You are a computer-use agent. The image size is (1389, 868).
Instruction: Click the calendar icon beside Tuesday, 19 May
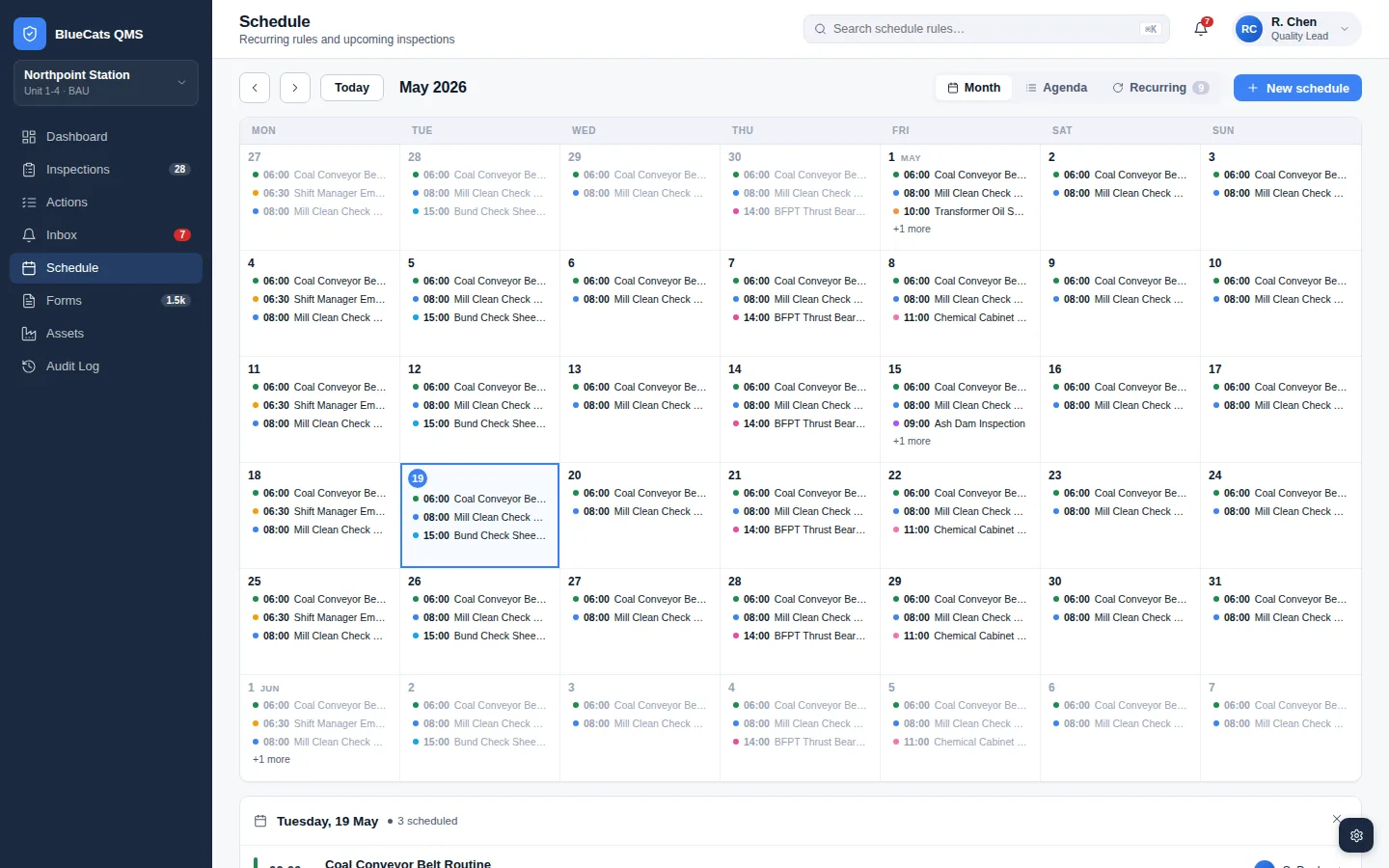point(260,821)
